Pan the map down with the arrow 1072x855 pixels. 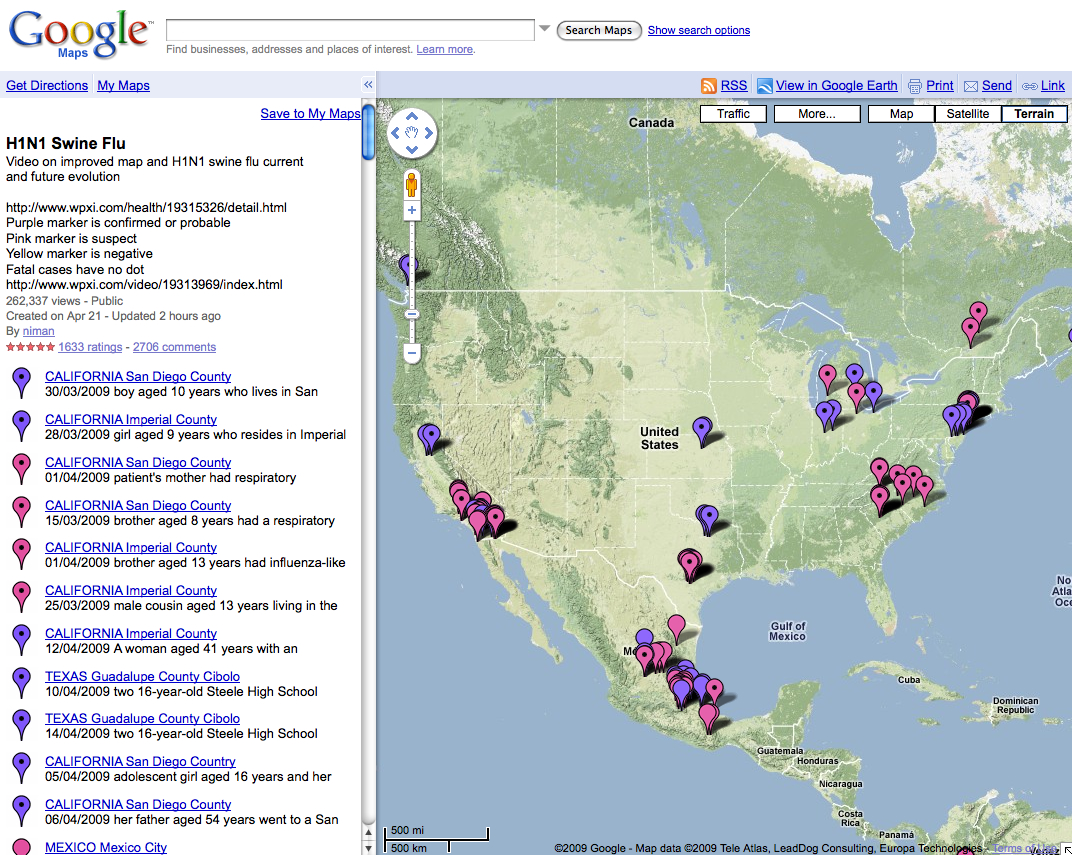coord(412,150)
